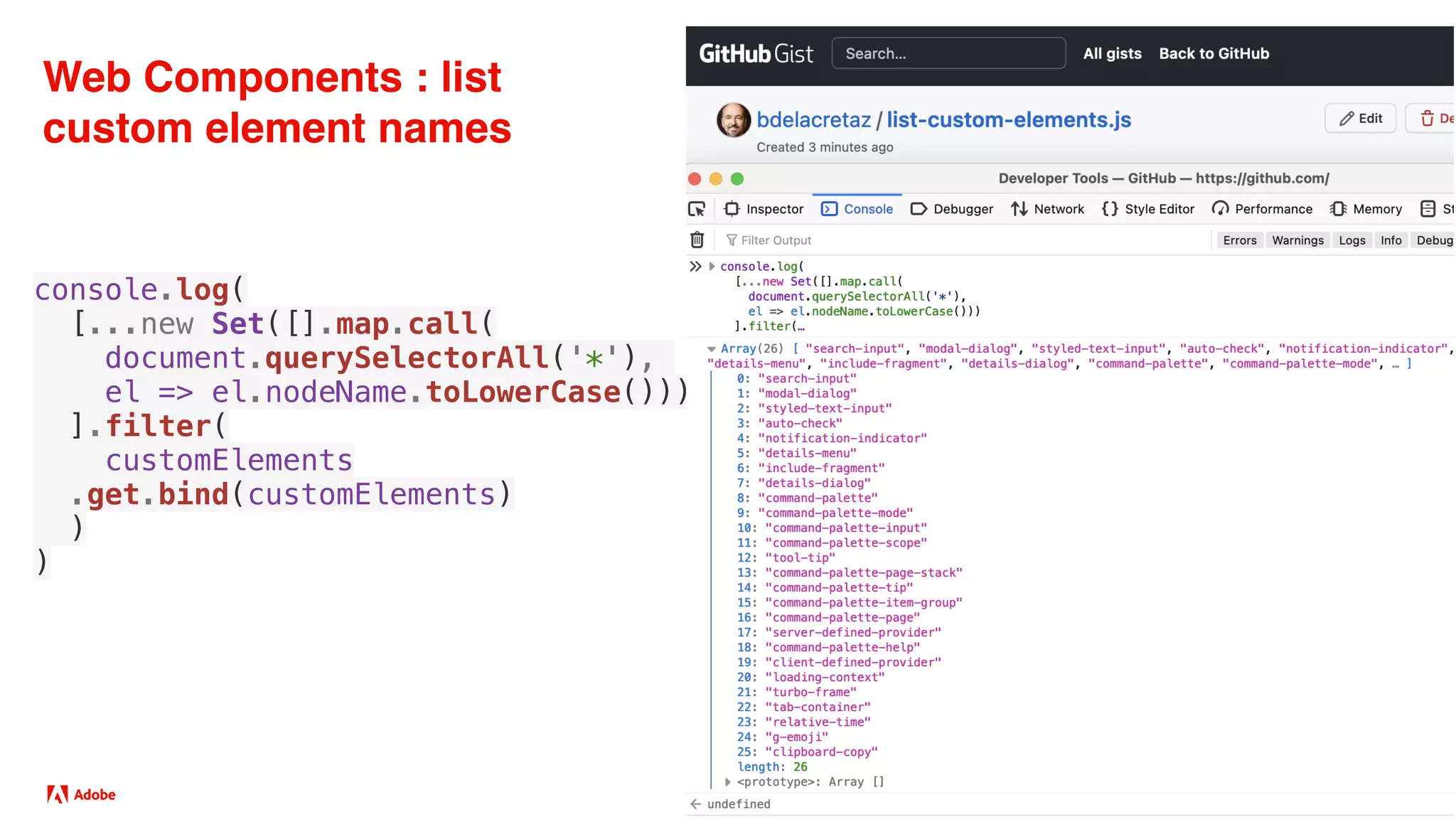
Task: Click the "undefined" return value
Action: point(739,804)
